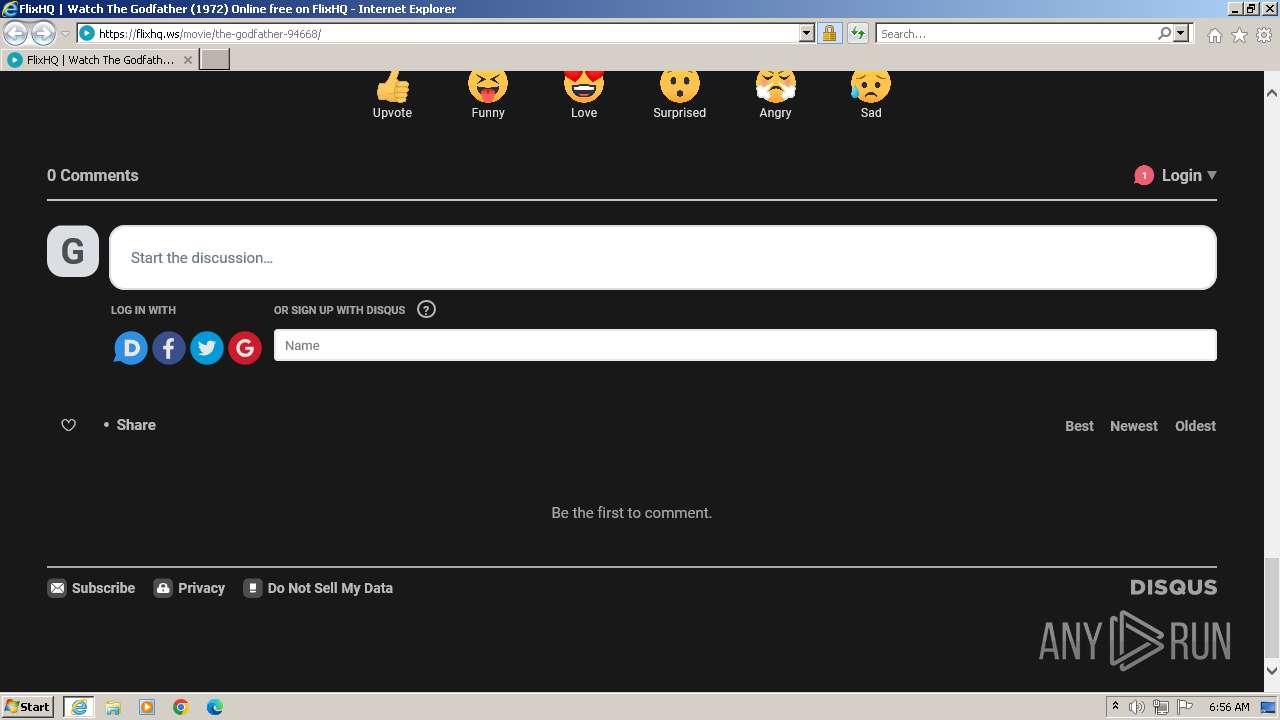The width and height of the screenshot is (1280, 720).
Task: Log in with Google icon
Action: click(245, 348)
